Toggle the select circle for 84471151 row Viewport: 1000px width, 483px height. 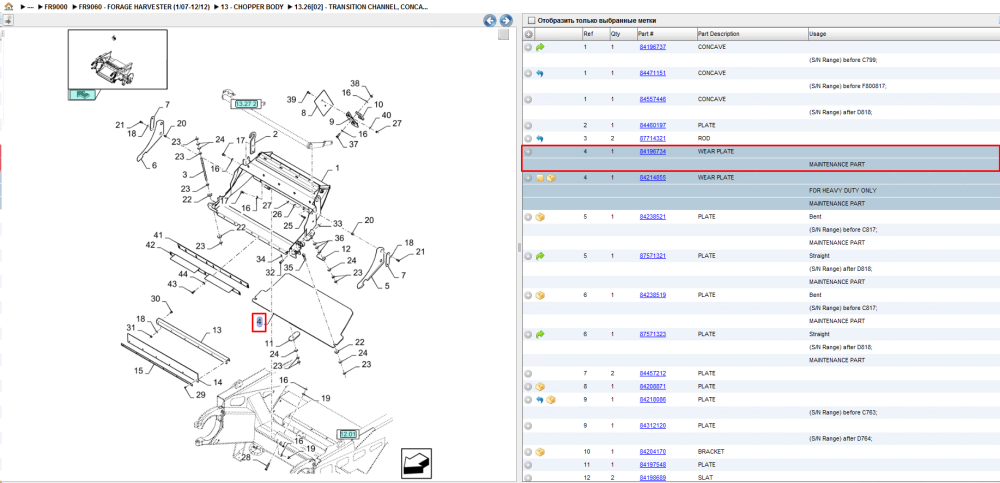click(x=529, y=73)
